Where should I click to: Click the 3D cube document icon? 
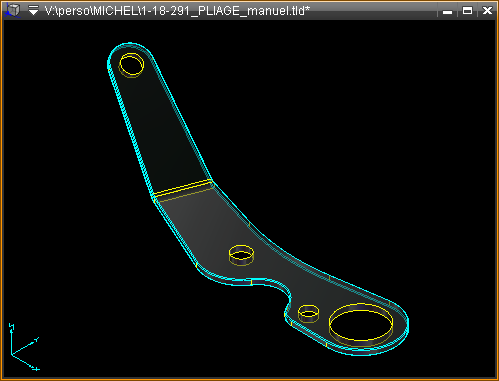pyautogui.click(x=13, y=10)
